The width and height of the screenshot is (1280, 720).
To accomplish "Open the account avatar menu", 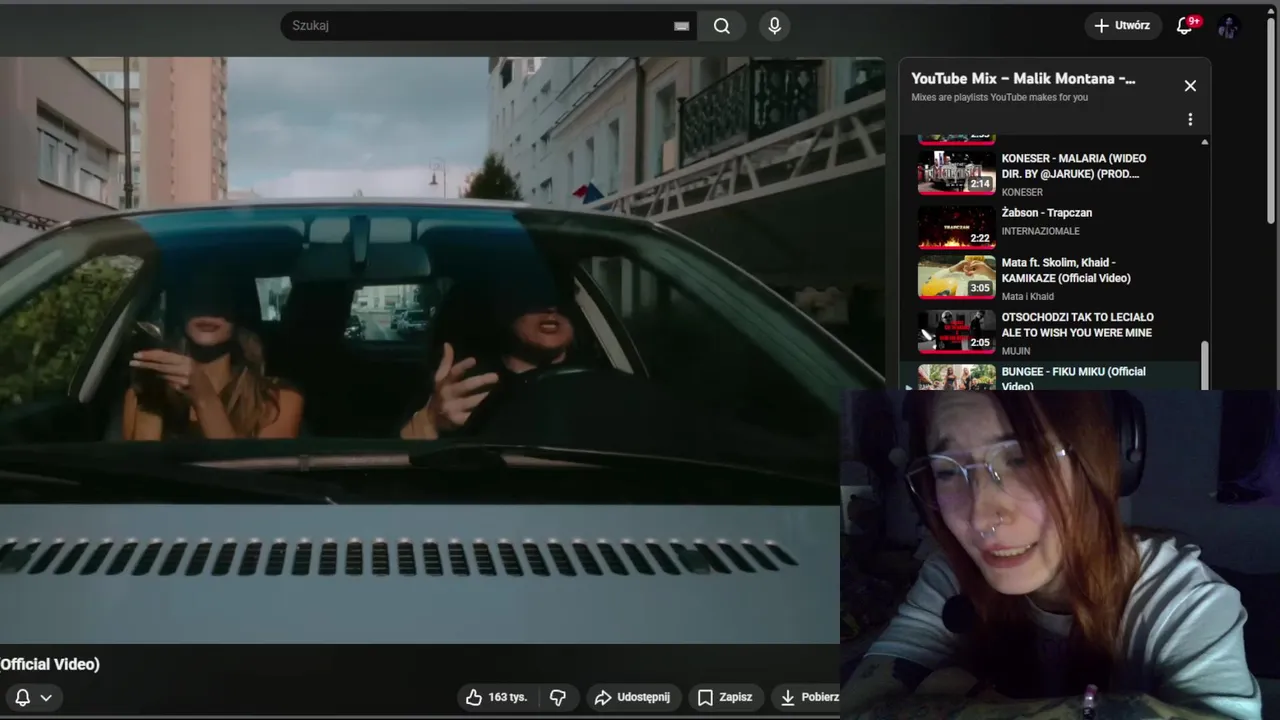I will [1229, 26].
